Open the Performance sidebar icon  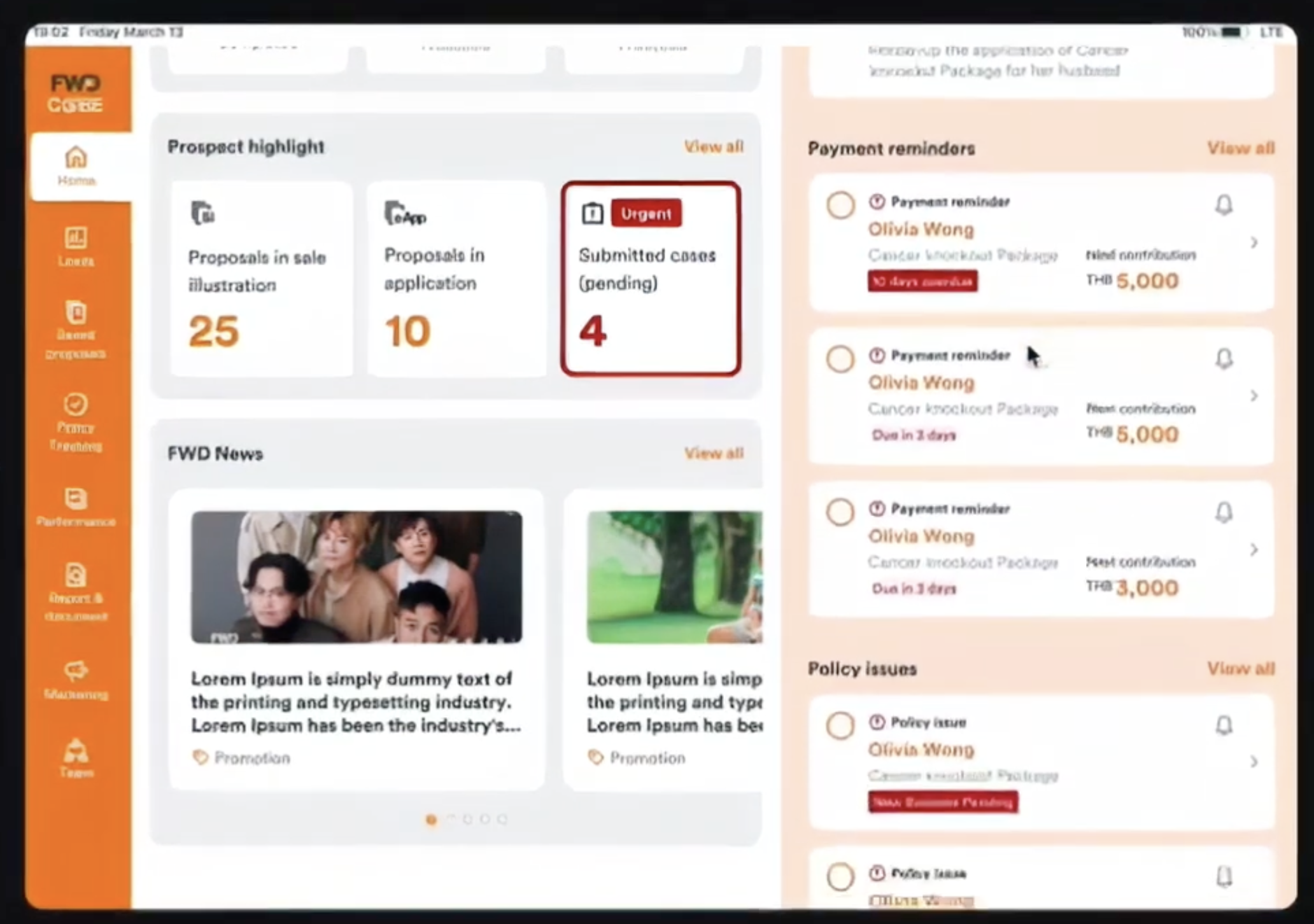tap(76, 507)
